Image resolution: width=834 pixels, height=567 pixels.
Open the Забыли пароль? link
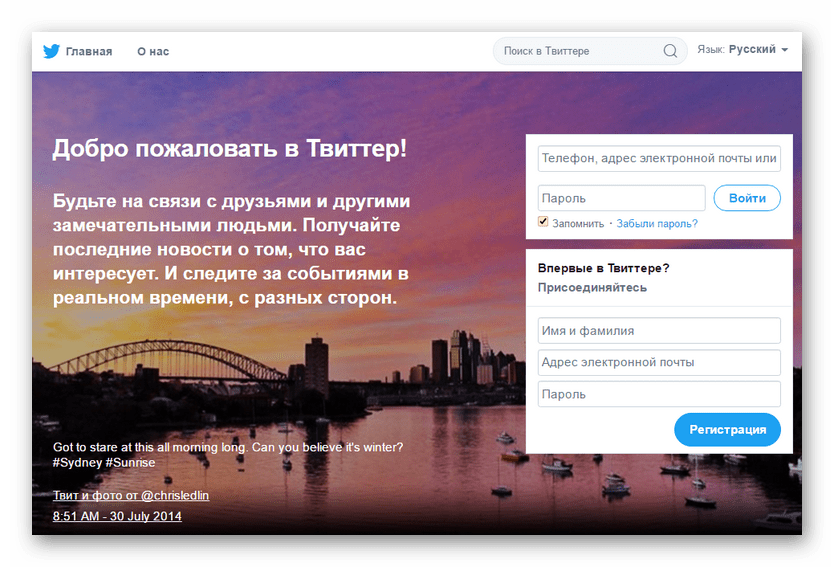point(656,224)
